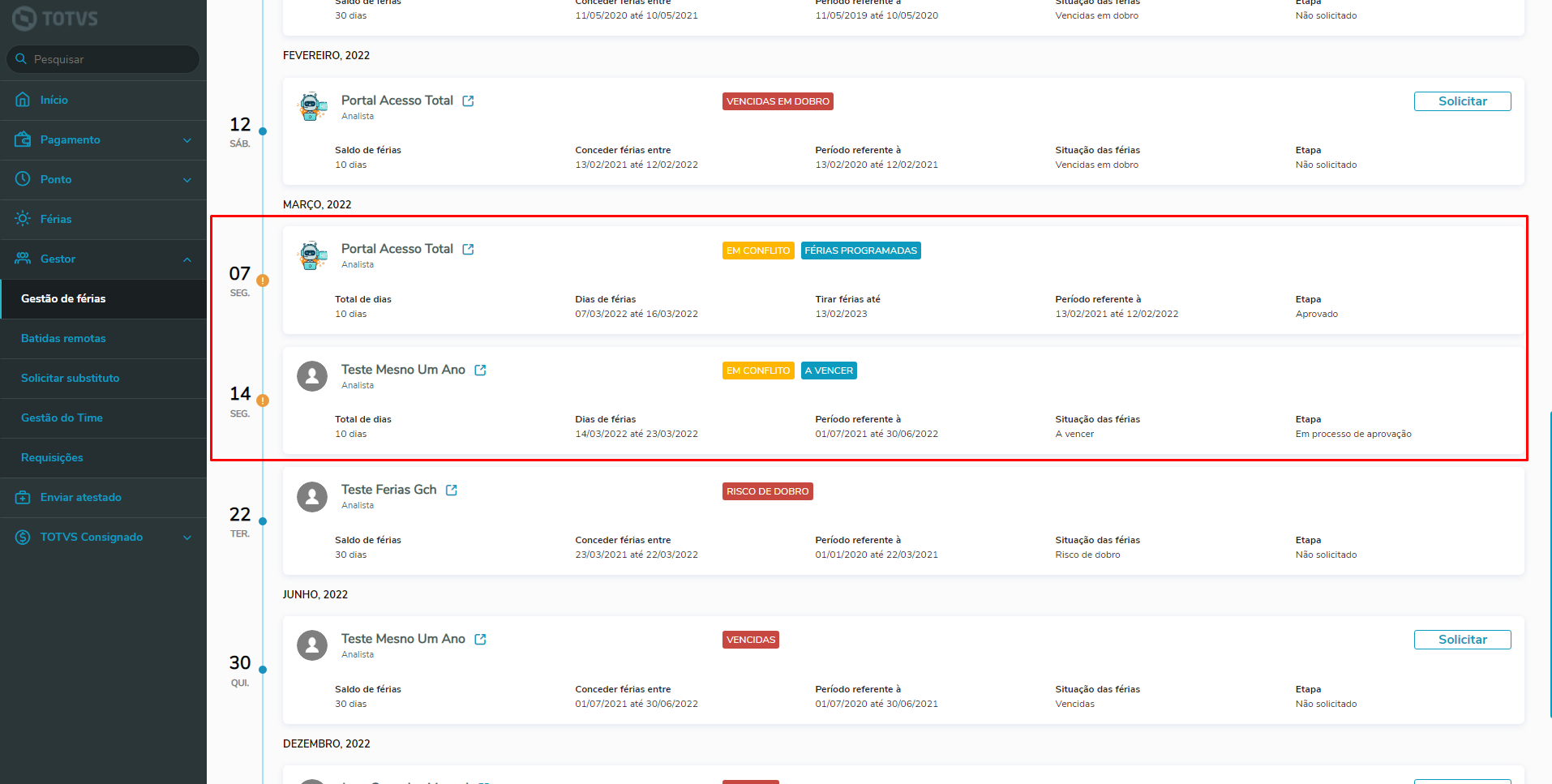The height and width of the screenshot is (784, 1552).
Task: Open the Enviar atestado menu item
Action: 103,497
